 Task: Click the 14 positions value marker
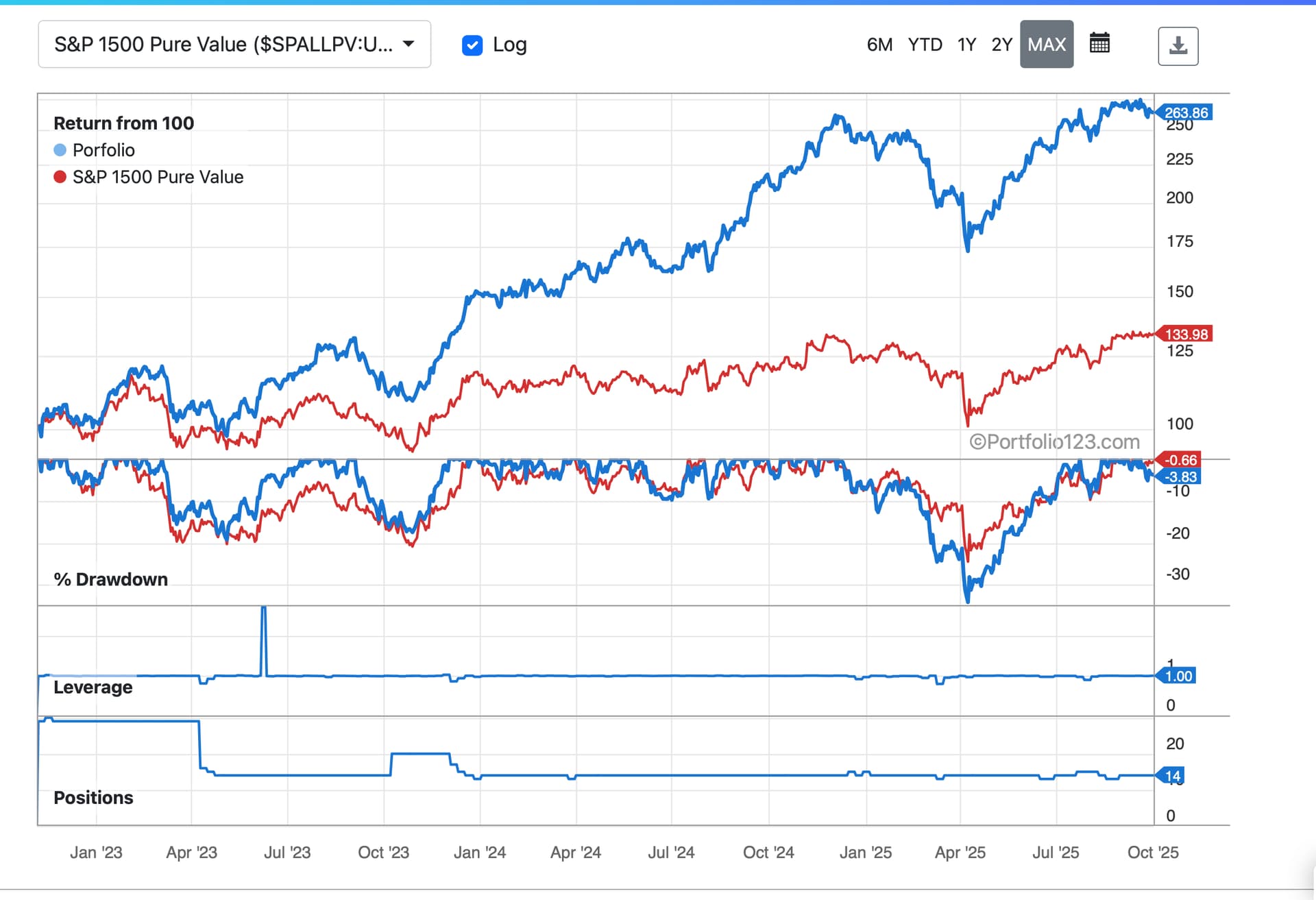coord(1172,776)
